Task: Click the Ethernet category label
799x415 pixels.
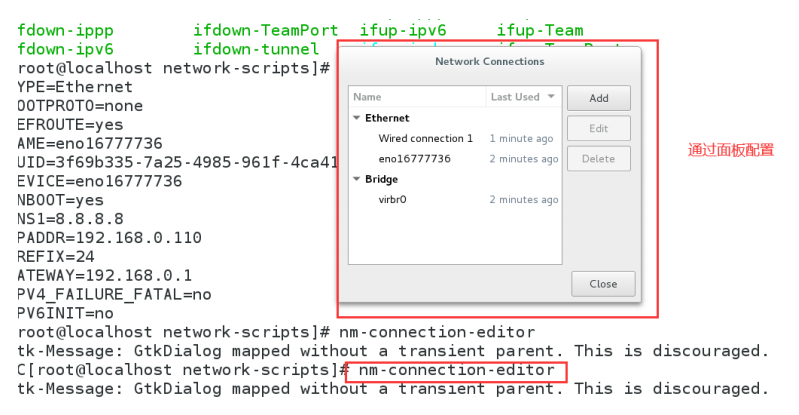Action: tap(387, 118)
